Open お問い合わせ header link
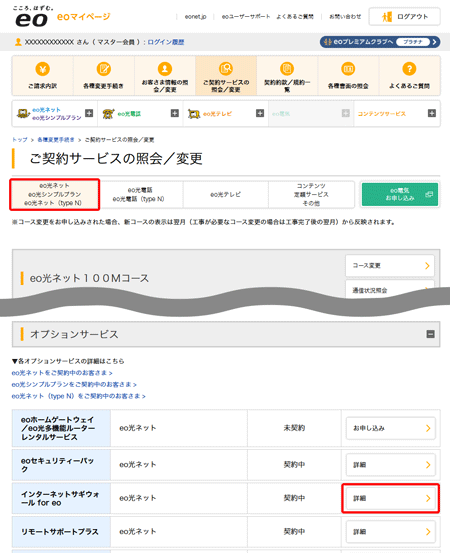Viewport: 450px width, 553px height. (x=345, y=17)
